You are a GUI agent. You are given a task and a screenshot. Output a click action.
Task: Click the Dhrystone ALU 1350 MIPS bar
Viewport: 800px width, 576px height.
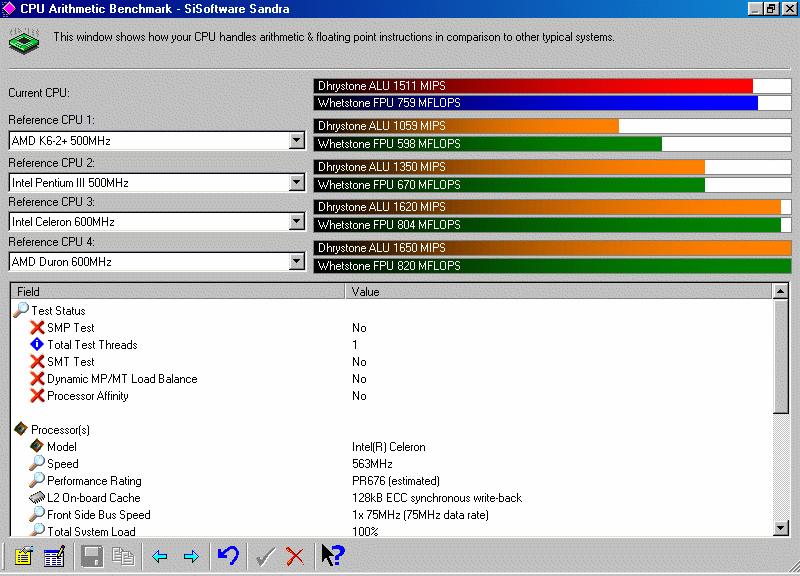tap(552, 167)
